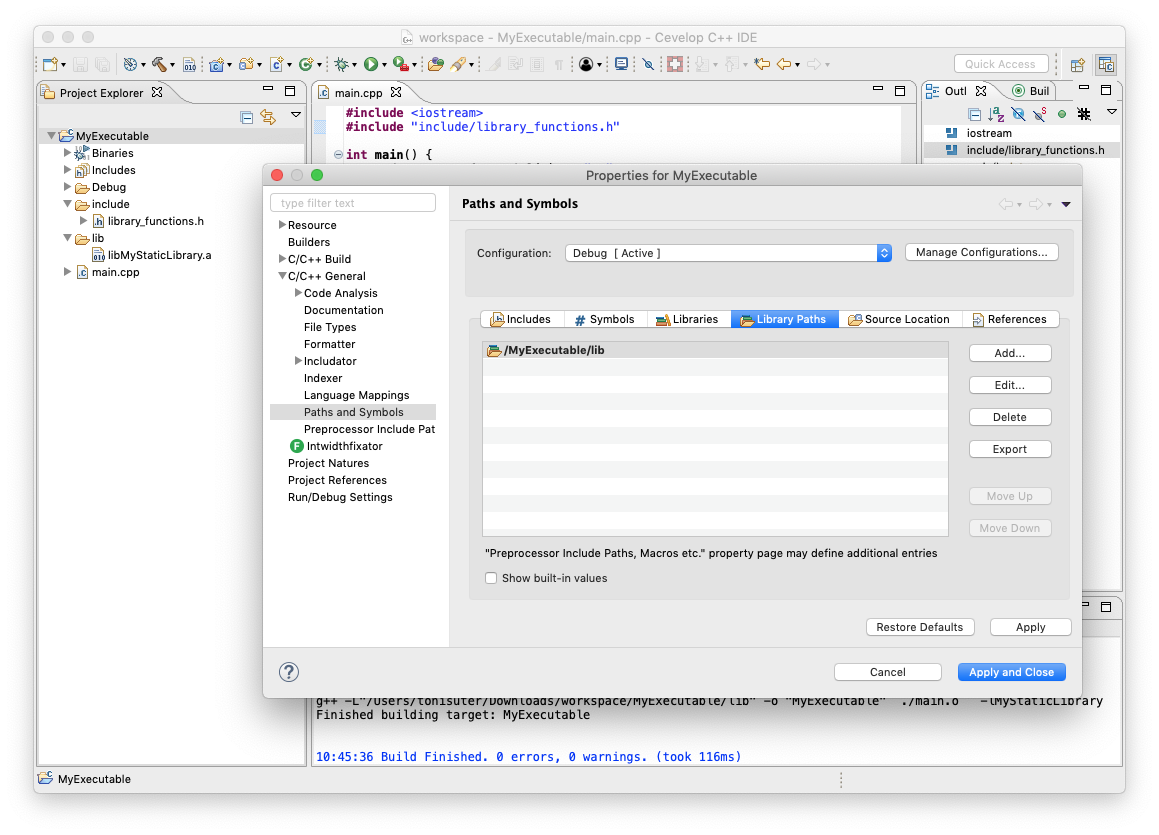Click the New file wizard toolbar icon

click(x=50, y=64)
